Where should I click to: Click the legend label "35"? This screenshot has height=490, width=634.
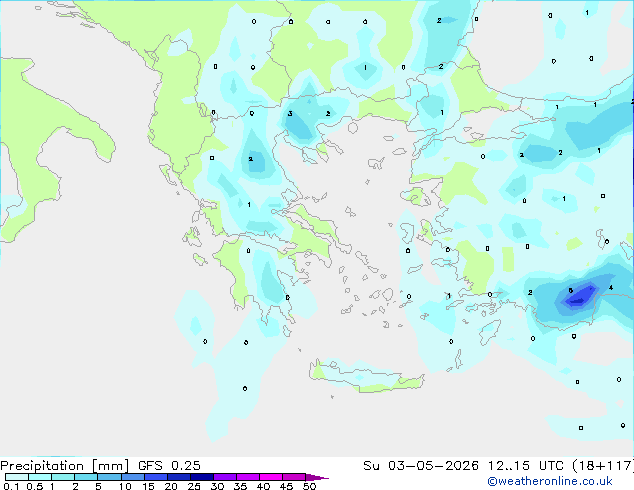click(240, 486)
